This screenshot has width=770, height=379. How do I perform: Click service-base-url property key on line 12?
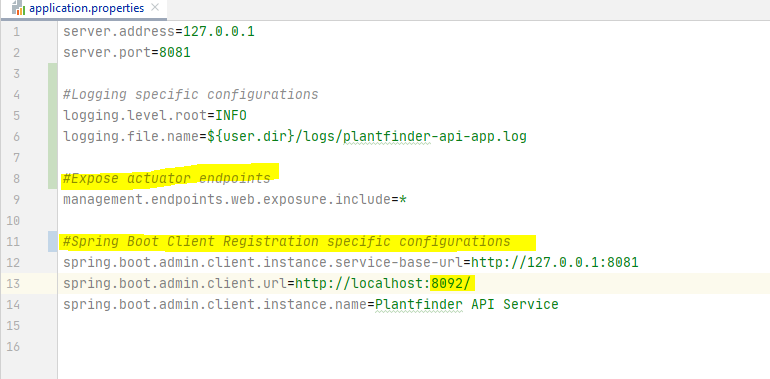[263, 263]
